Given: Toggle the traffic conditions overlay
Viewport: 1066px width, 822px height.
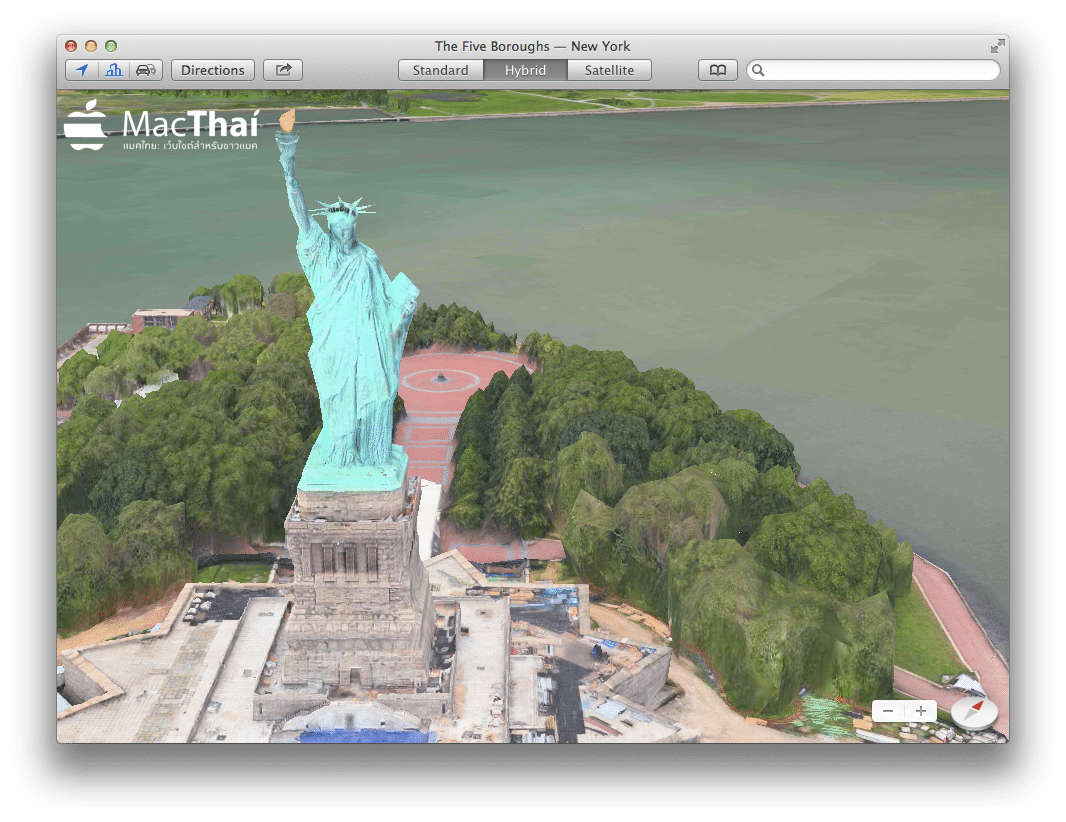Looking at the screenshot, I should pos(145,70).
